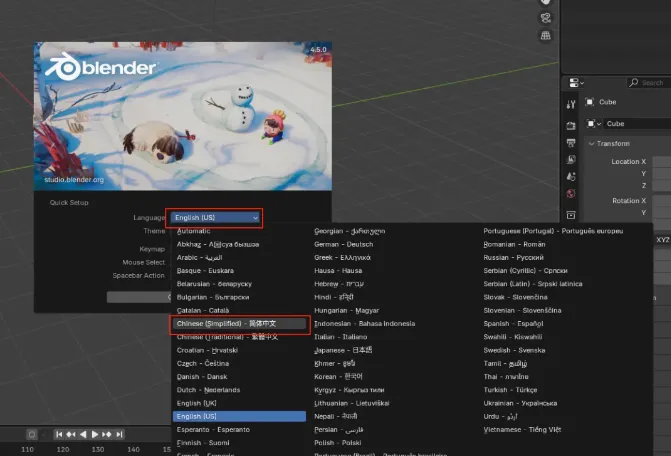Browse object data-block dropdown beside Cube

(594, 124)
